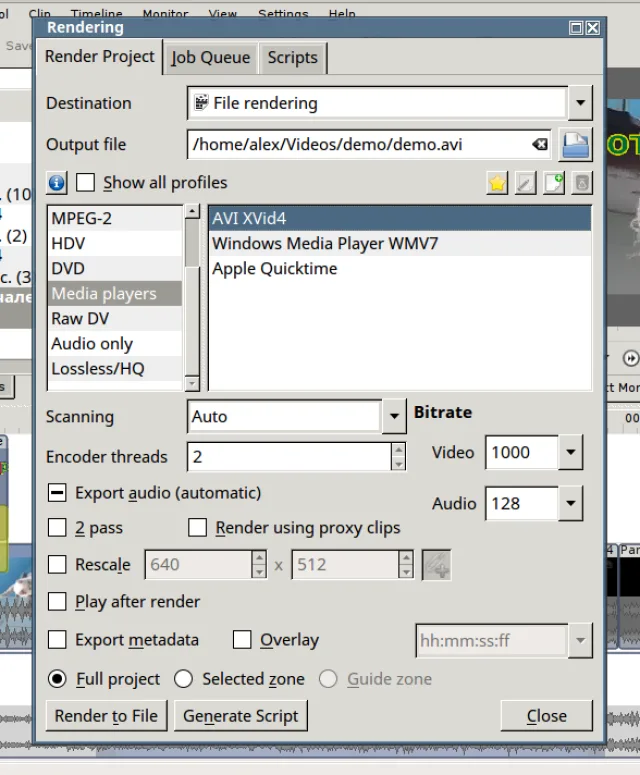Enable the Rescale checkbox
The image size is (640, 775).
57,564
